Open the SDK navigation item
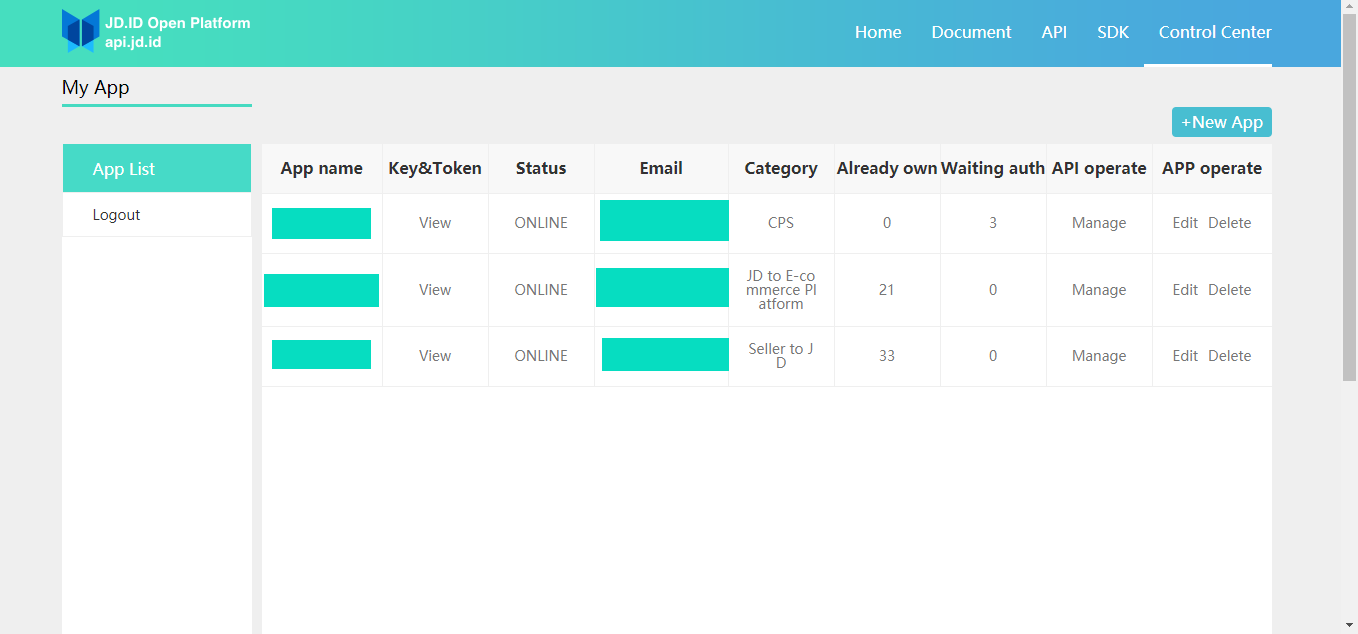Image resolution: width=1358 pixels, height=634 pixels. (1113, 32)
